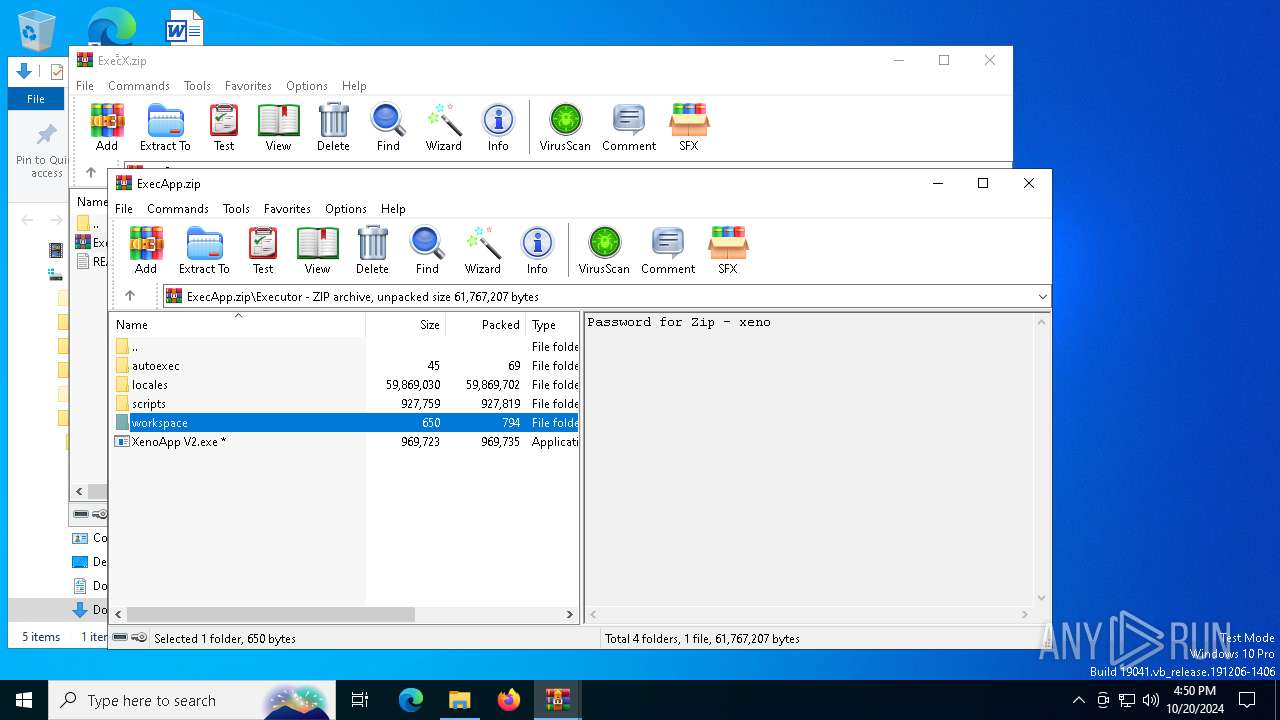Viewport: 1280px width, 720px height.
Task: Click Test icon in ExecX.zip window
Action: coord(224,127)
